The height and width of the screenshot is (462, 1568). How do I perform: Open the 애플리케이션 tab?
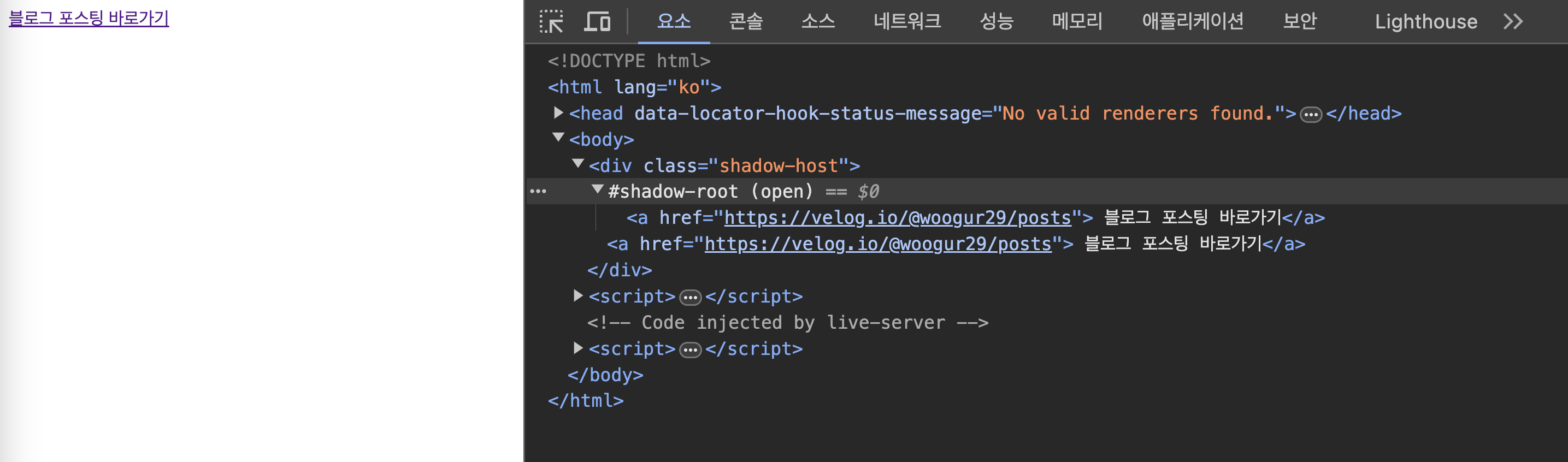(1193, 21)
